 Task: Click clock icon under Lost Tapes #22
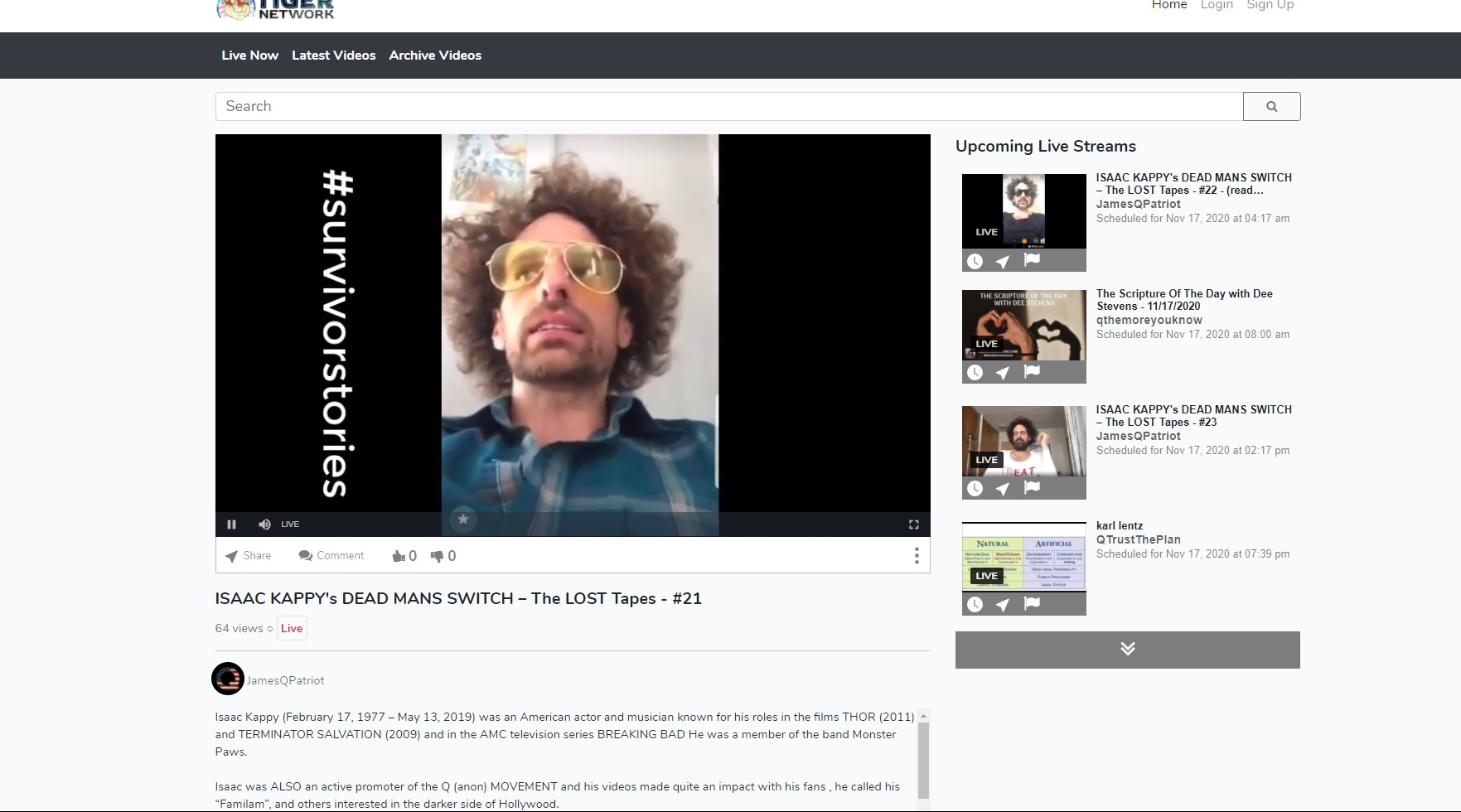coord(975,261)
